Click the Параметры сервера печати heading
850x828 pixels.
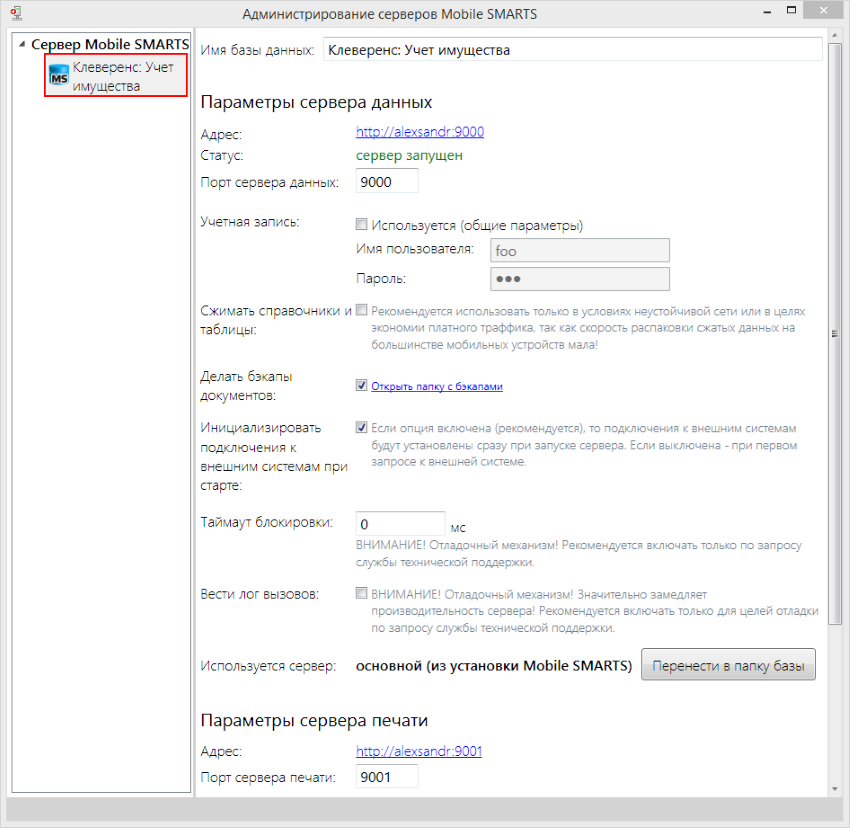tap(314, 721)
